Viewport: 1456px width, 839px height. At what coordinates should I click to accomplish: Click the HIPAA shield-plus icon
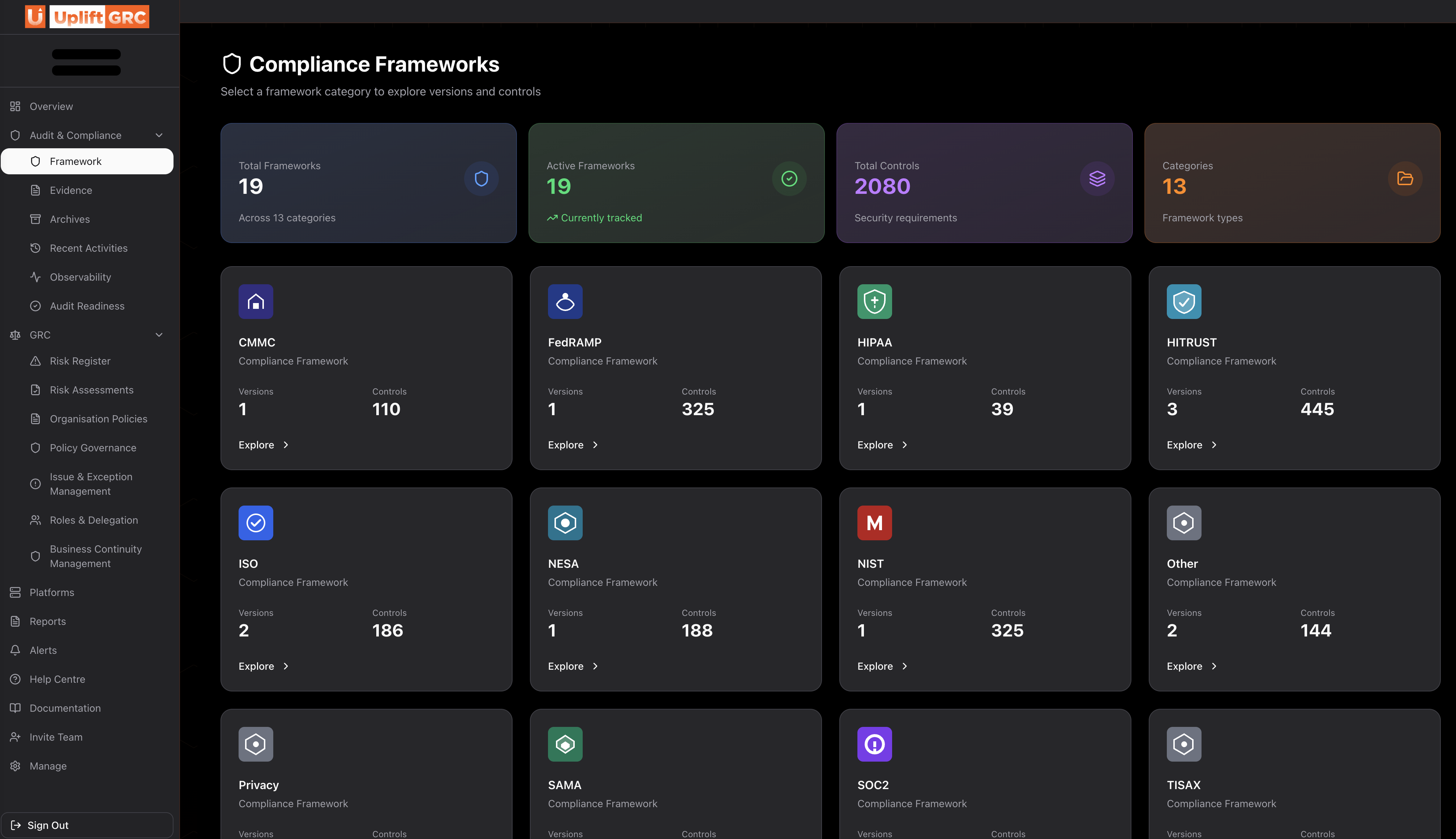874,301
